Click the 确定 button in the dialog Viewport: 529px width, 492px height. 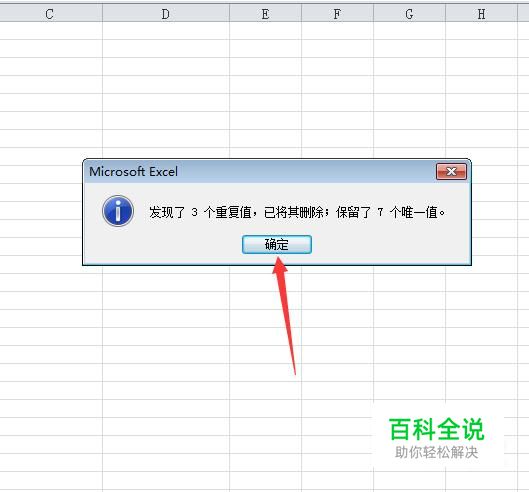point(277,244)
